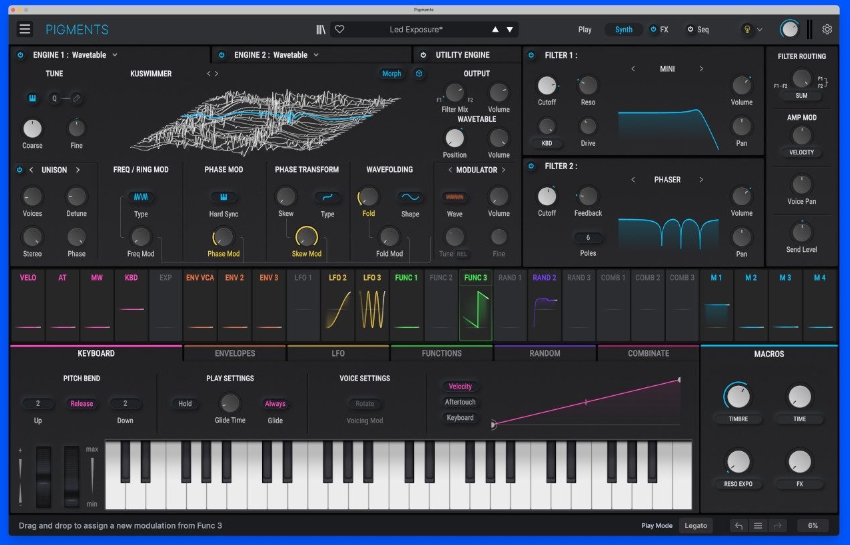Click the wavetable 3D view settings icon
Image resolution: width=850 pixels, height=545 pixels.
pos(419,73)
